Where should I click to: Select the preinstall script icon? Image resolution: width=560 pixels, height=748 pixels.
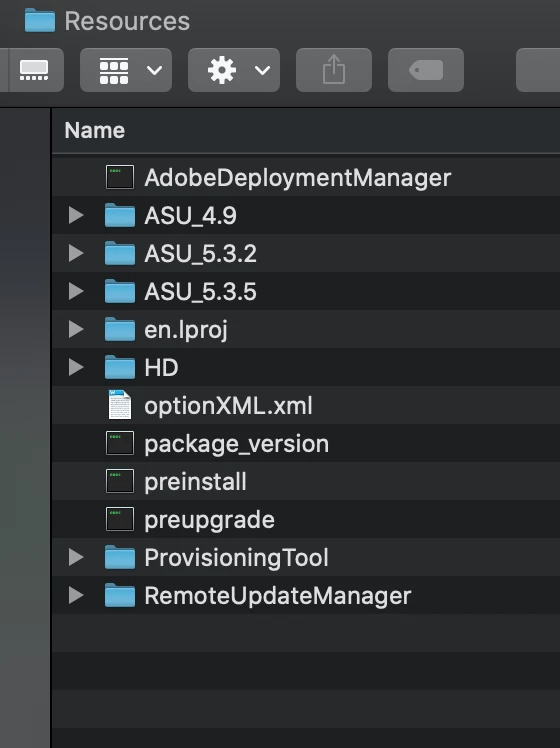click(120, 481)
